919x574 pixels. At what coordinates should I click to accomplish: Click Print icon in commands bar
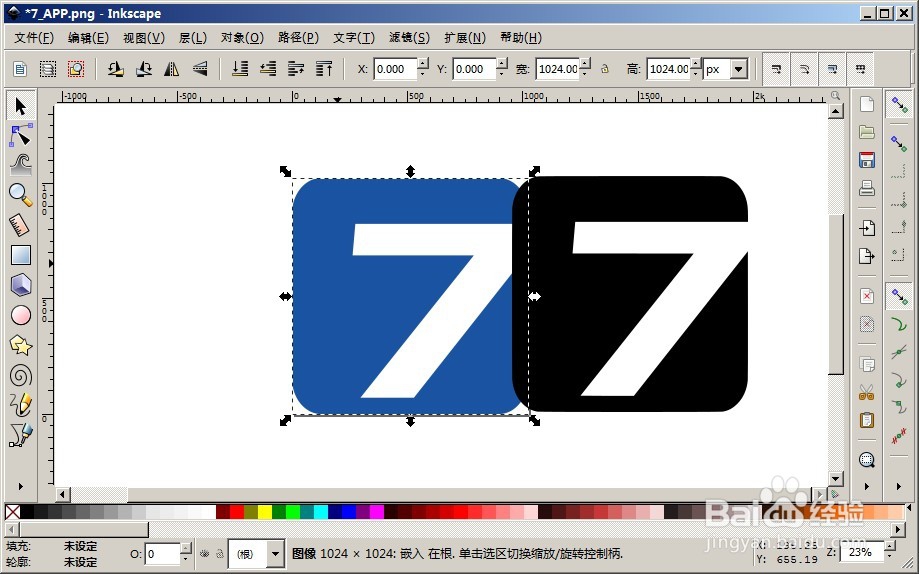coord(866,188)
